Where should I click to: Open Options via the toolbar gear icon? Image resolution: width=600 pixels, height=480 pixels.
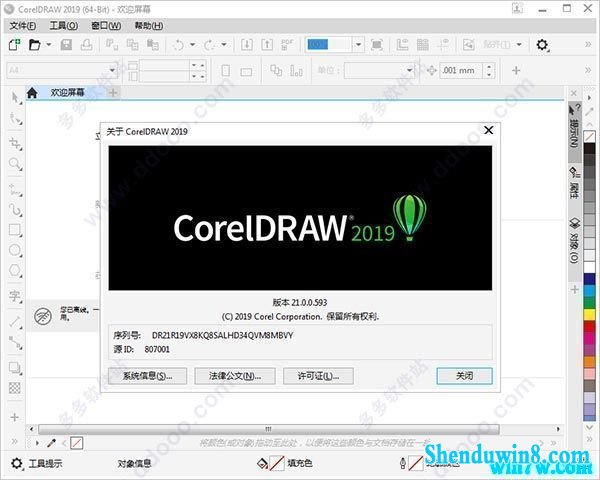(x=542, y=45)
